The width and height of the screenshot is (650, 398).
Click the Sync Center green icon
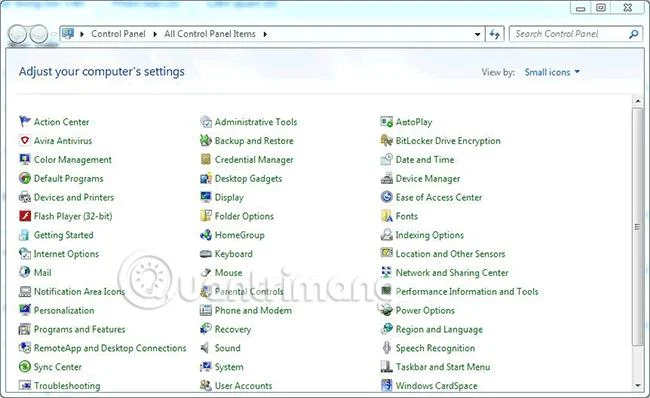[x=25, y=366]
